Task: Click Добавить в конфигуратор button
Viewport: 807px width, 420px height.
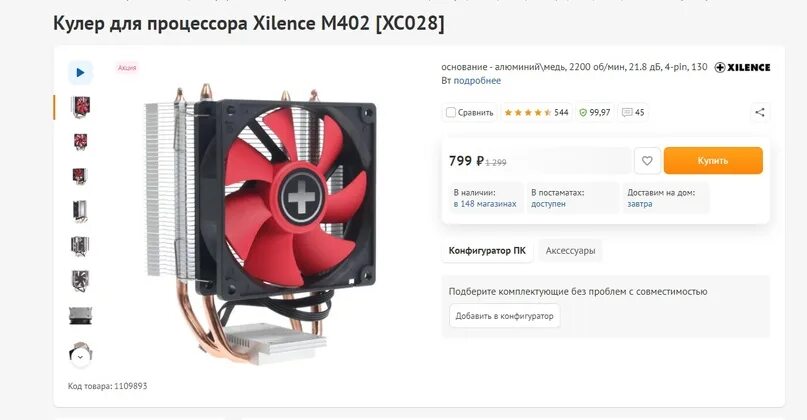Action: point(504,316)
